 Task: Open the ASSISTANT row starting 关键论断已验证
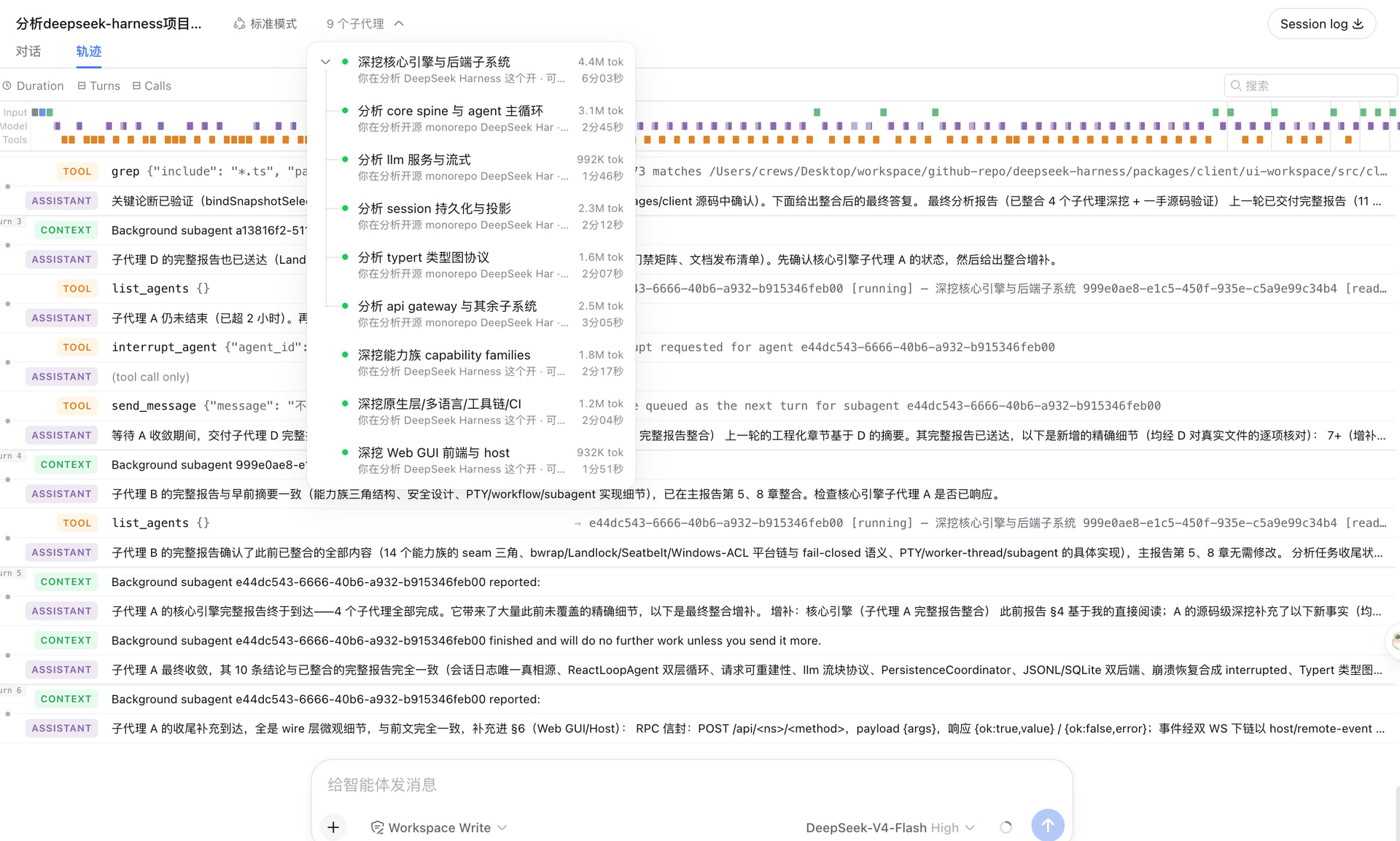point(700,200)
